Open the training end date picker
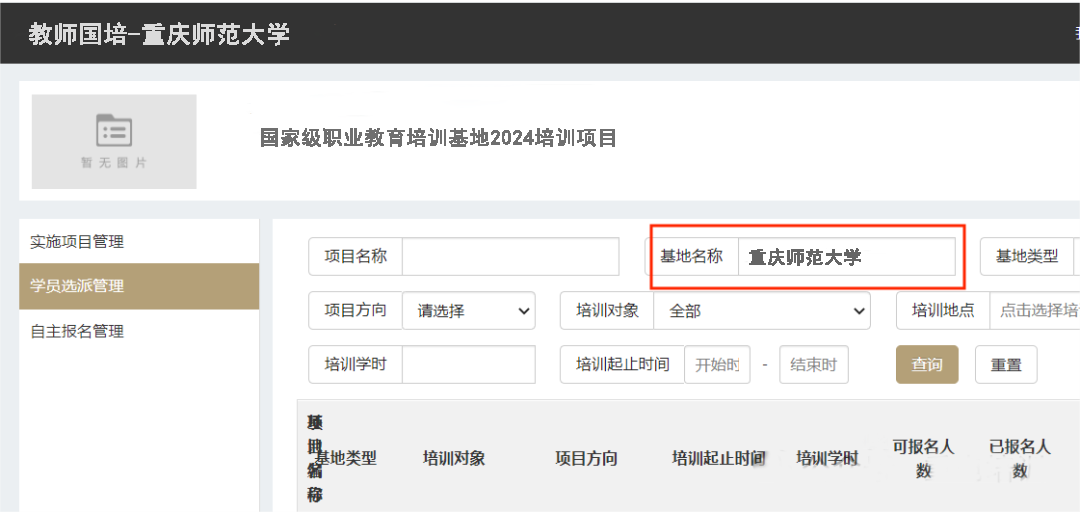The width and height of the screenshot is (1080, 512). pos(813,365)
